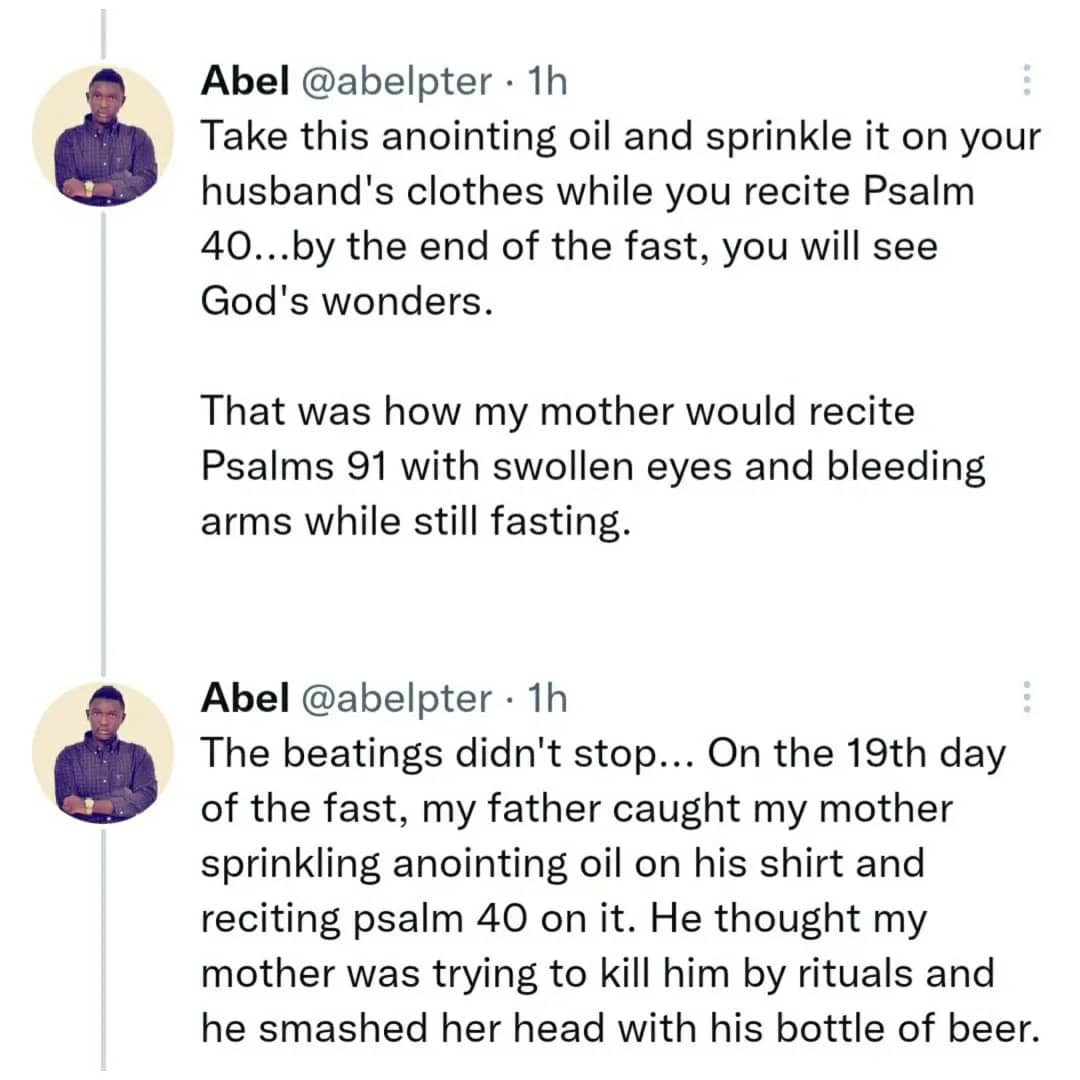Viewport: 1080px width, 1080px height.
Task: Click the line ending 'his bottle of beer.'
Action: 620,1027
